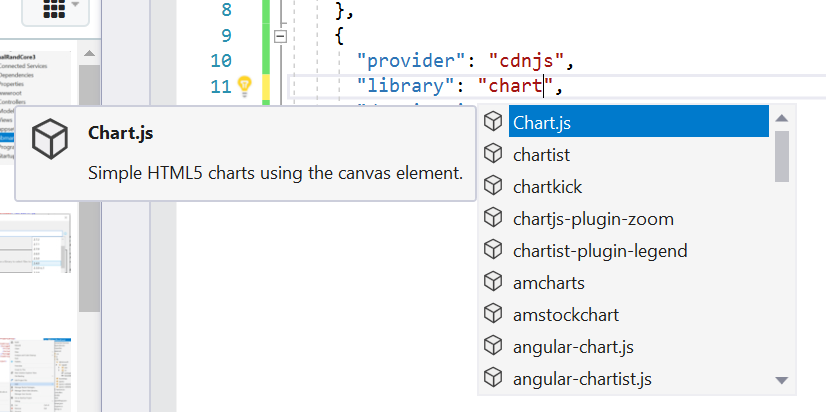826x412 pixels.
Task: Click the thumbnail panel scrollbar thumb
Action: [90, 188]
